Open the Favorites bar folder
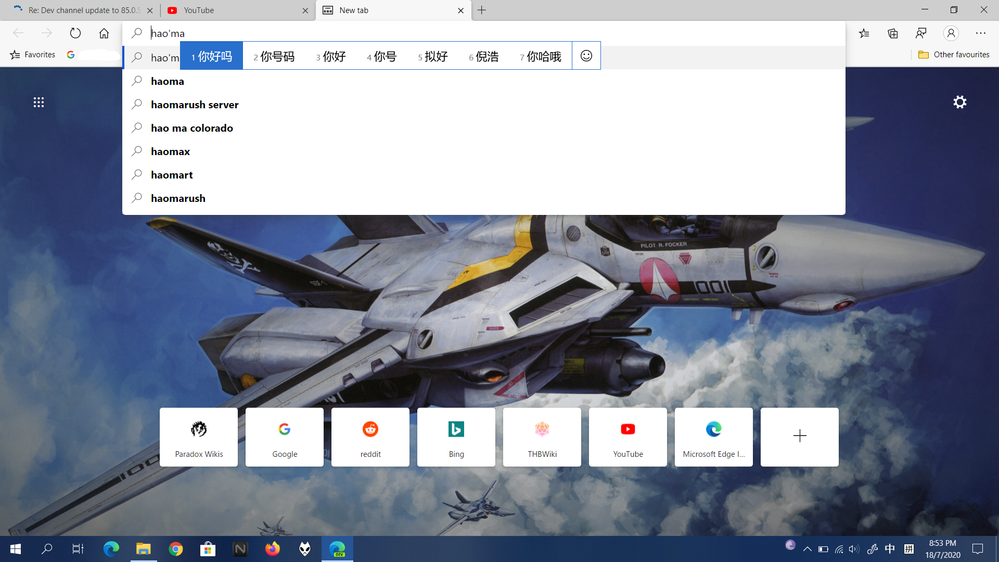This screenshot has height=562, width=999. (32, 55)
